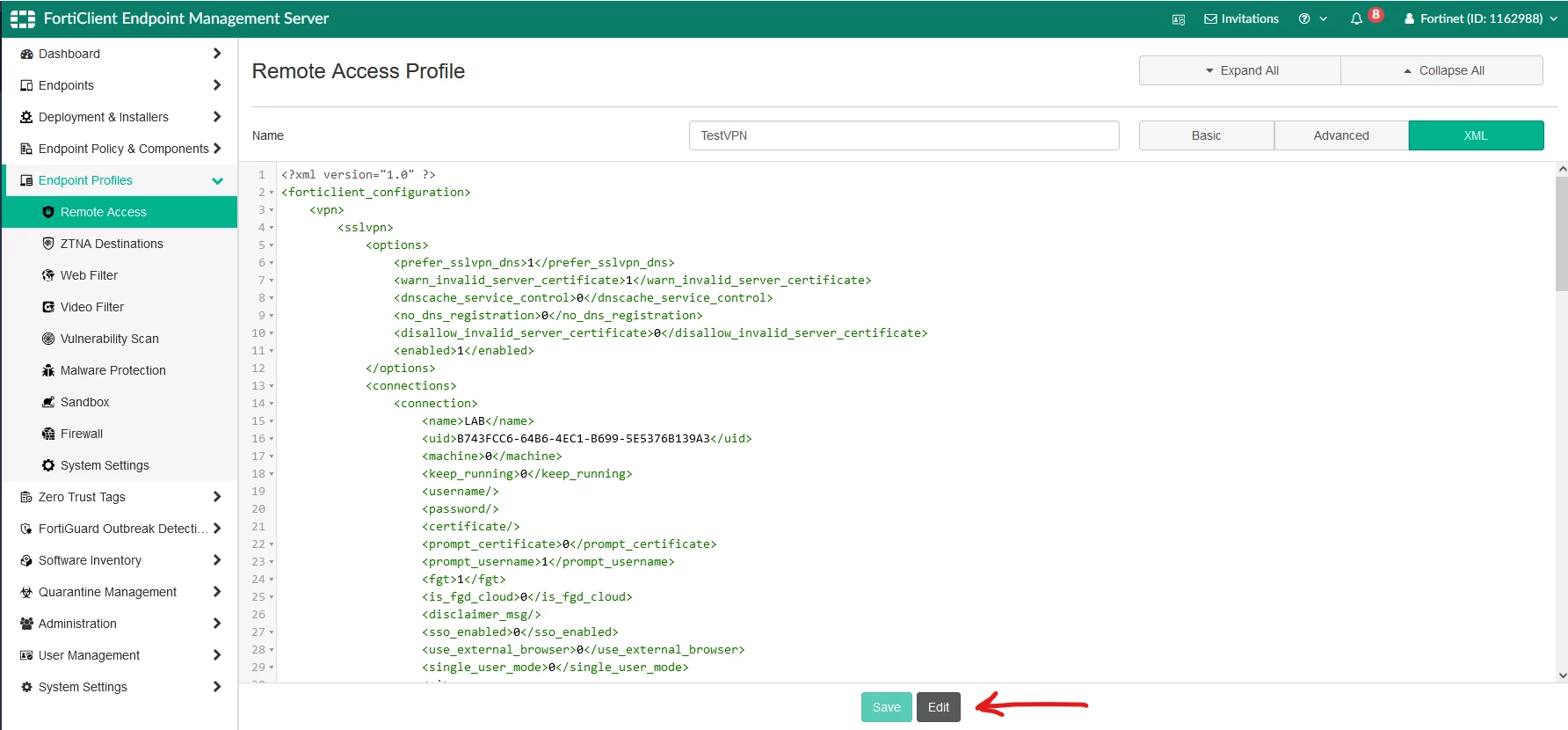1568x730 pixels.
Task: Click the Web Filter icon
Action: click(x=48, y=275)
